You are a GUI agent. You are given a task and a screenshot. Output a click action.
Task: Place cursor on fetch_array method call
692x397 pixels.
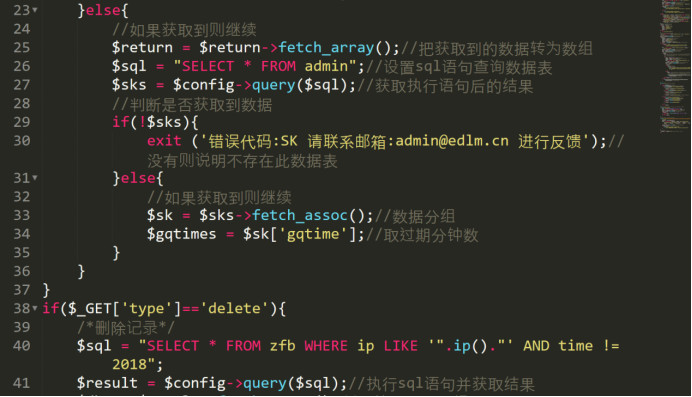(326, 48)
